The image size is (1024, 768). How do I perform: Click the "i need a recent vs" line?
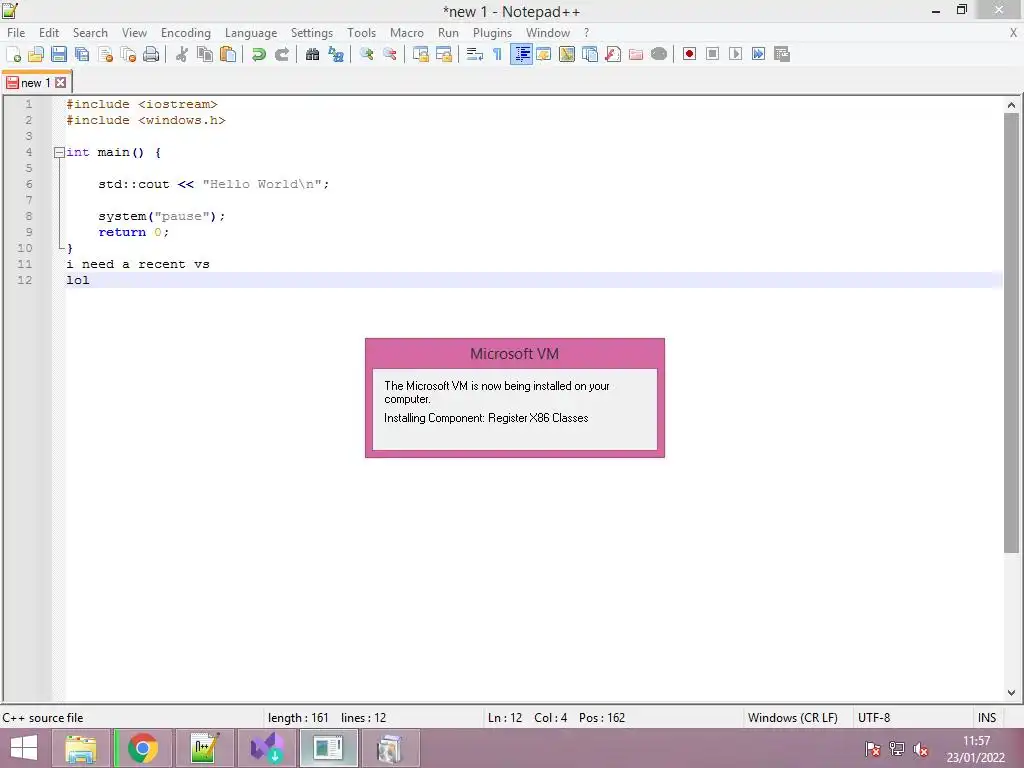click(x=138, y=264)
